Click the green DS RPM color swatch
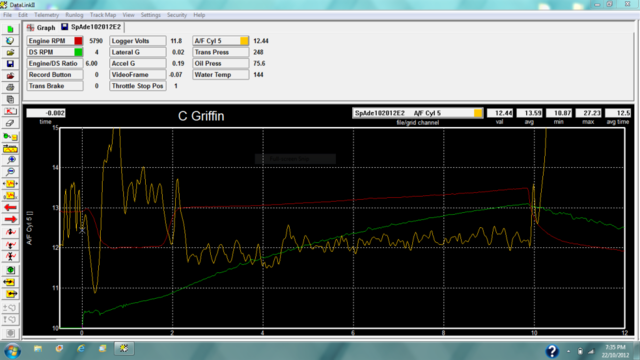This screenshot has width=640, height=360. point(78,52)
